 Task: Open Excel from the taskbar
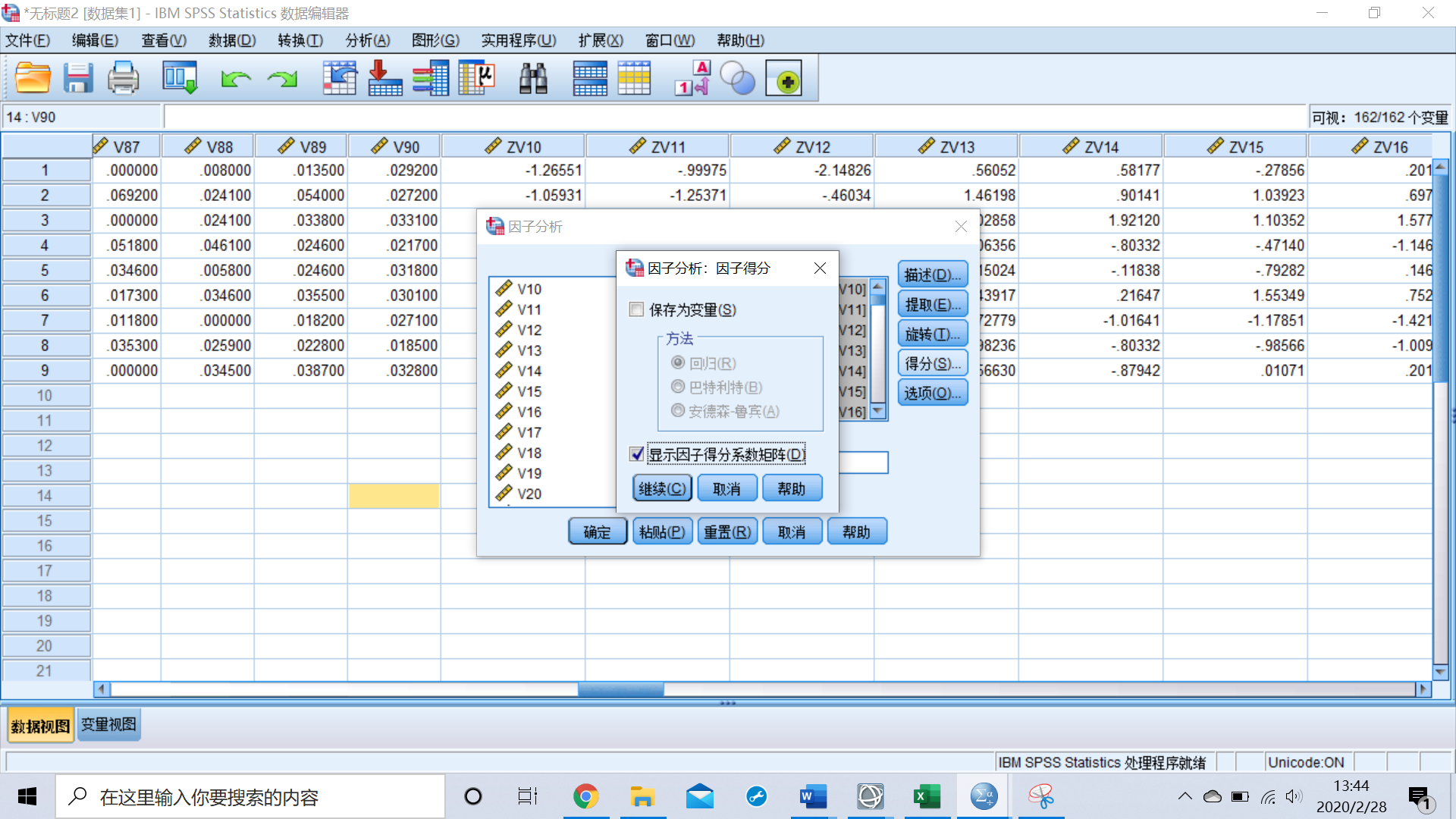pyautogui.click(x=926, y=796)
